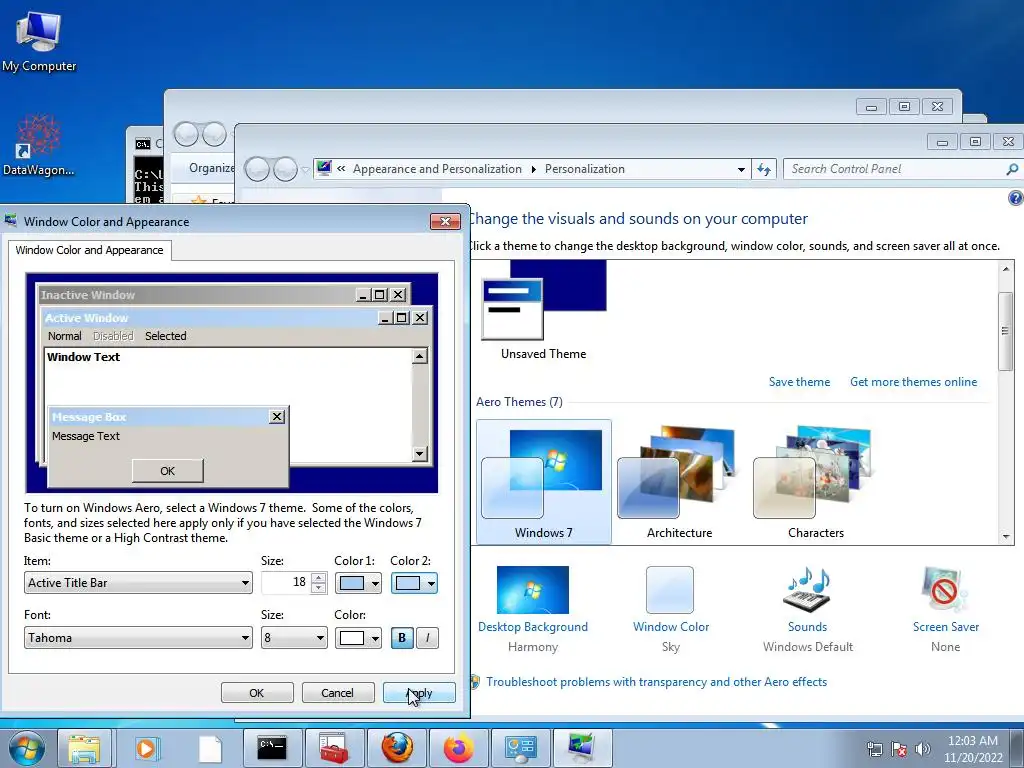Open Desktop Background settings icon
Viewport: 1024px width, 768px height.
click(532, 590)
